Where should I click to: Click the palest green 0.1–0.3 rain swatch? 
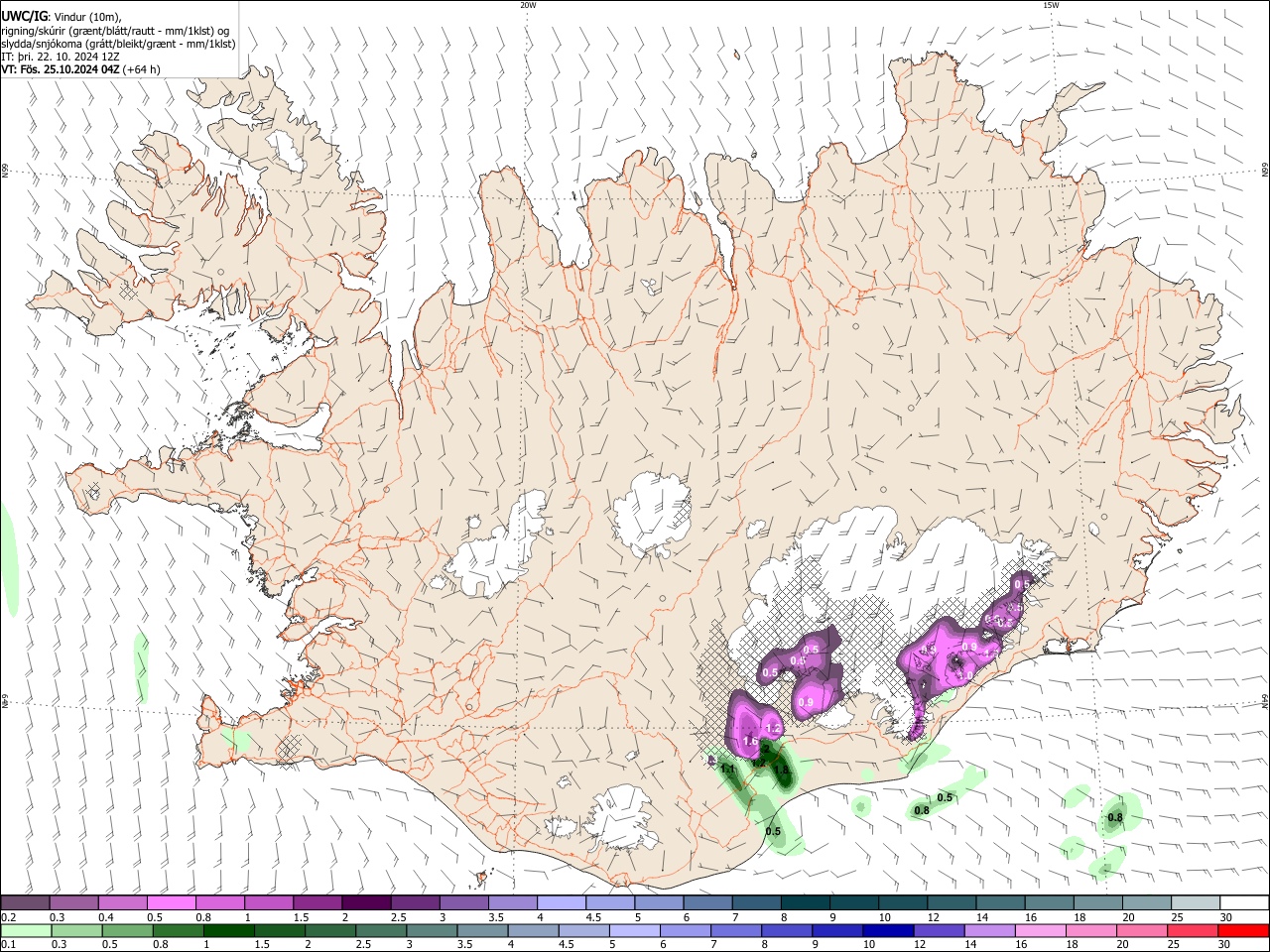[x=26, y=930]
